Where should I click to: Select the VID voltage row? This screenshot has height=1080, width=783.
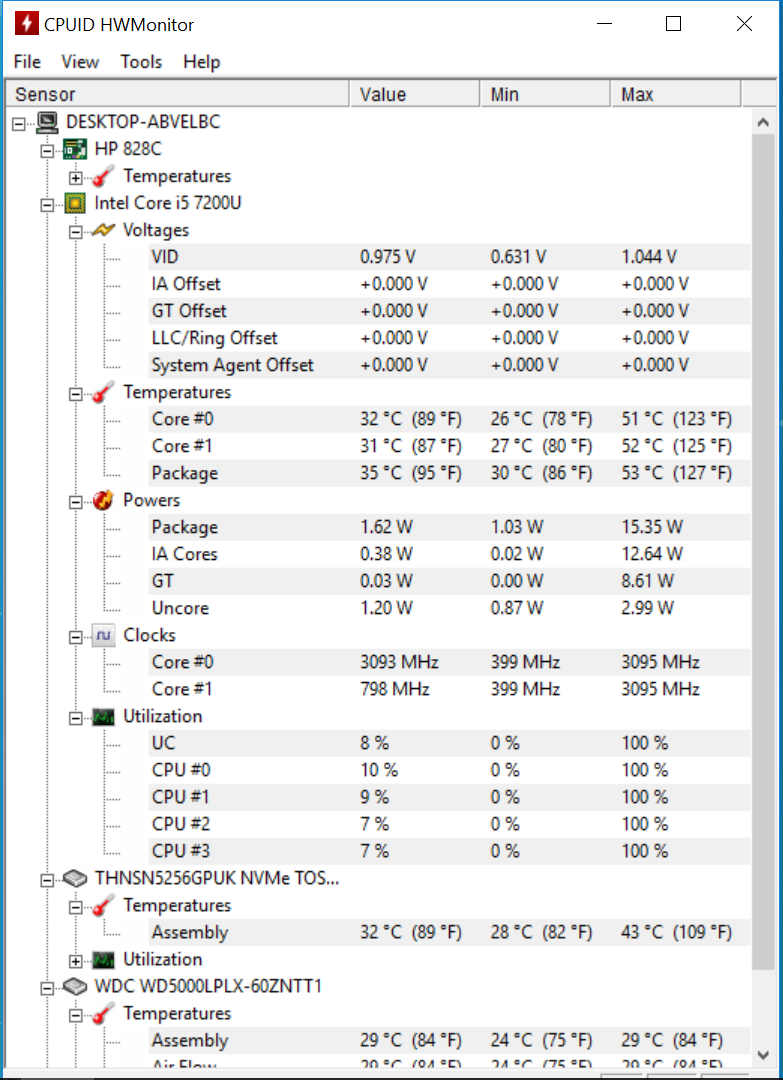(x=450, y=258)
